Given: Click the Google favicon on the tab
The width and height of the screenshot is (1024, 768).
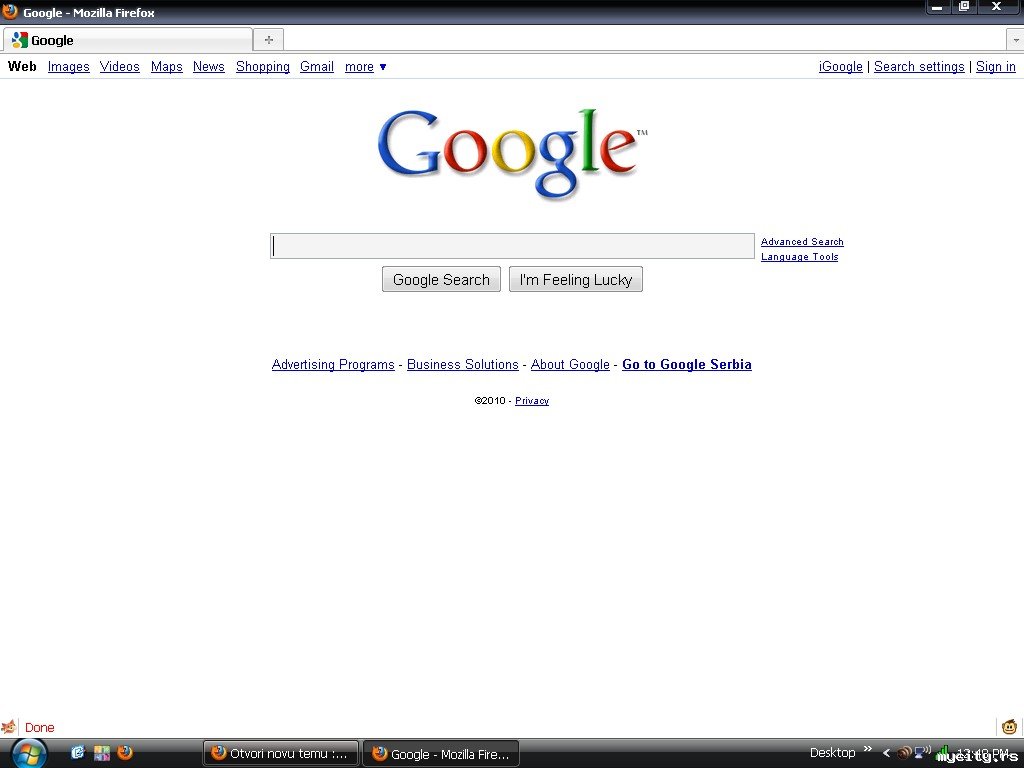Looking at the screenshot, I should click(x=20, y=40).
